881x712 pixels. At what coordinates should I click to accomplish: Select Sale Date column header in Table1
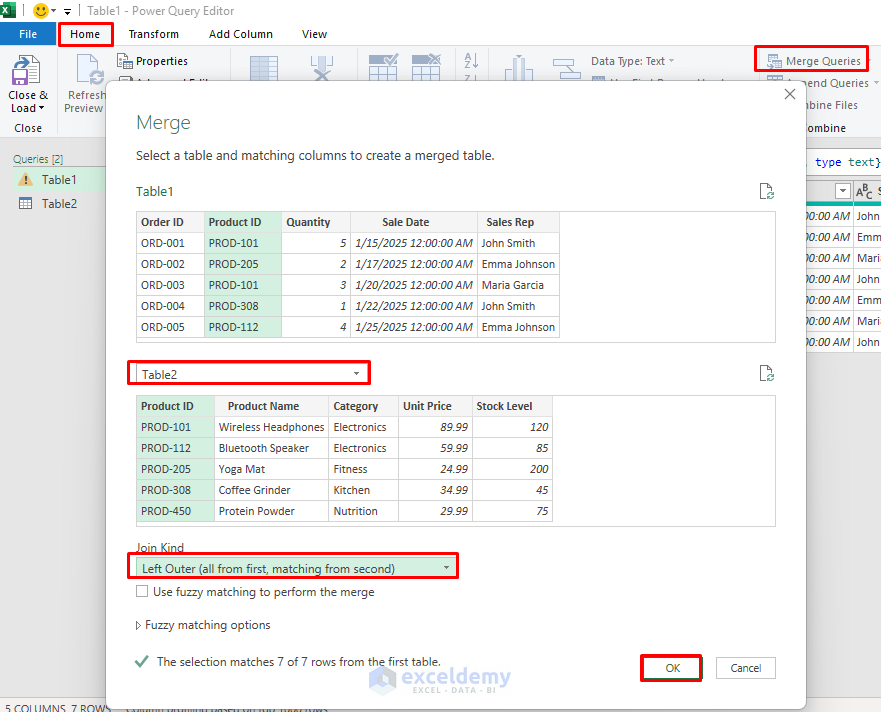tap(414, 222)
